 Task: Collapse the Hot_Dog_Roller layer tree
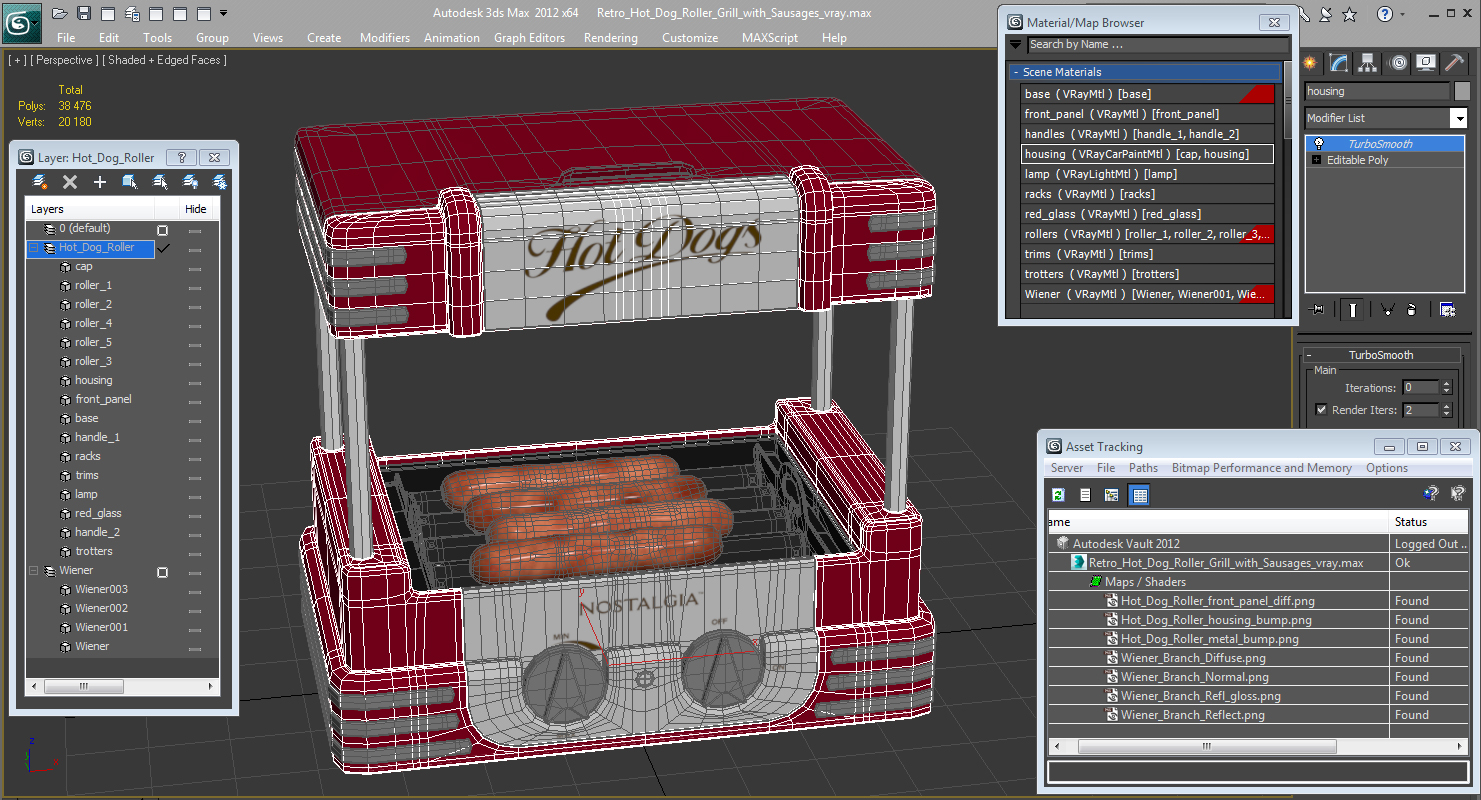[34, 248]
